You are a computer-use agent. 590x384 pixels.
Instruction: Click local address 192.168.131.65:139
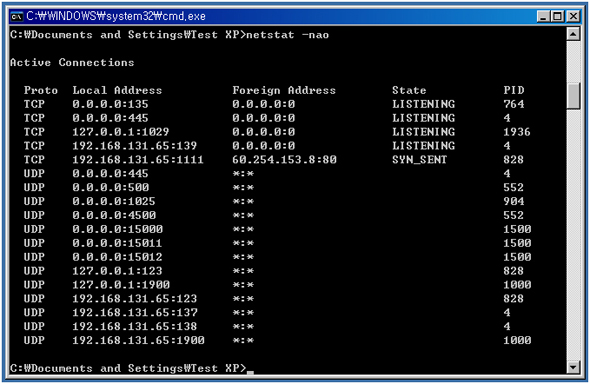click(x=134, y=146)
